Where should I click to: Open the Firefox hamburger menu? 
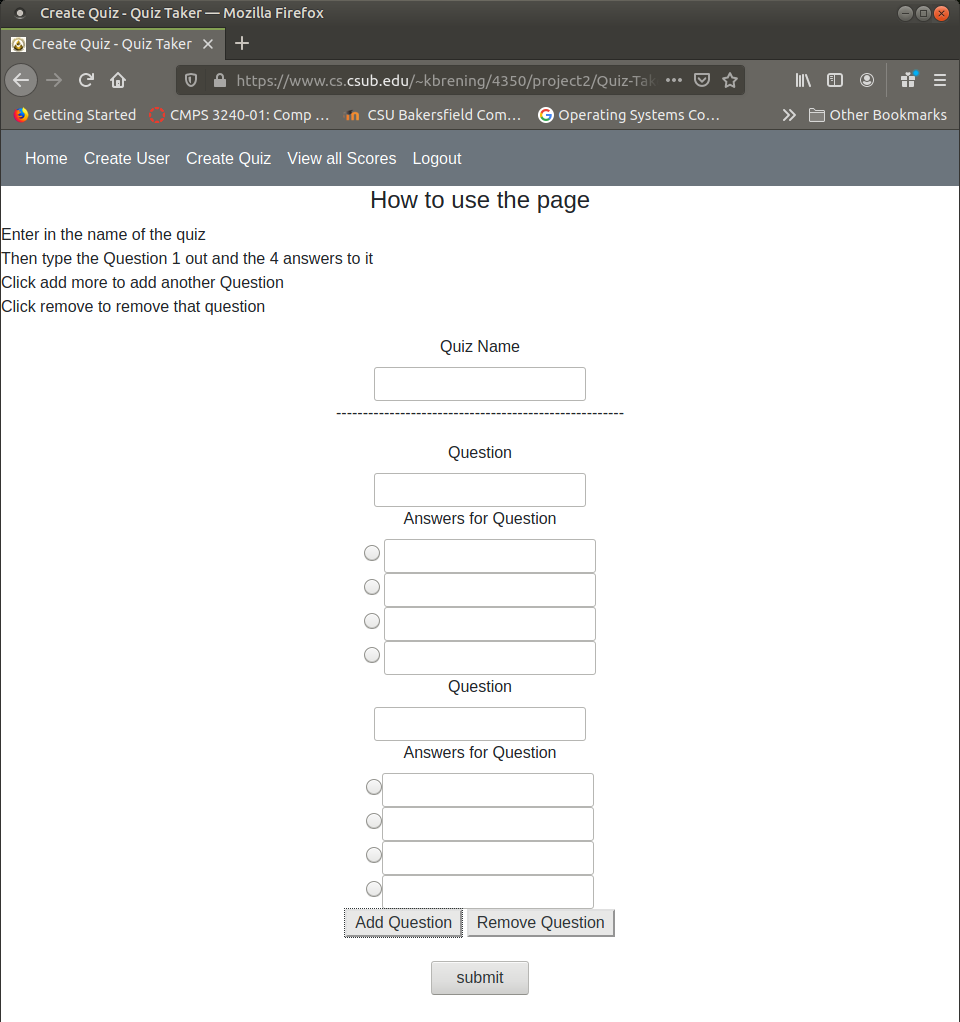coord(940,80)
